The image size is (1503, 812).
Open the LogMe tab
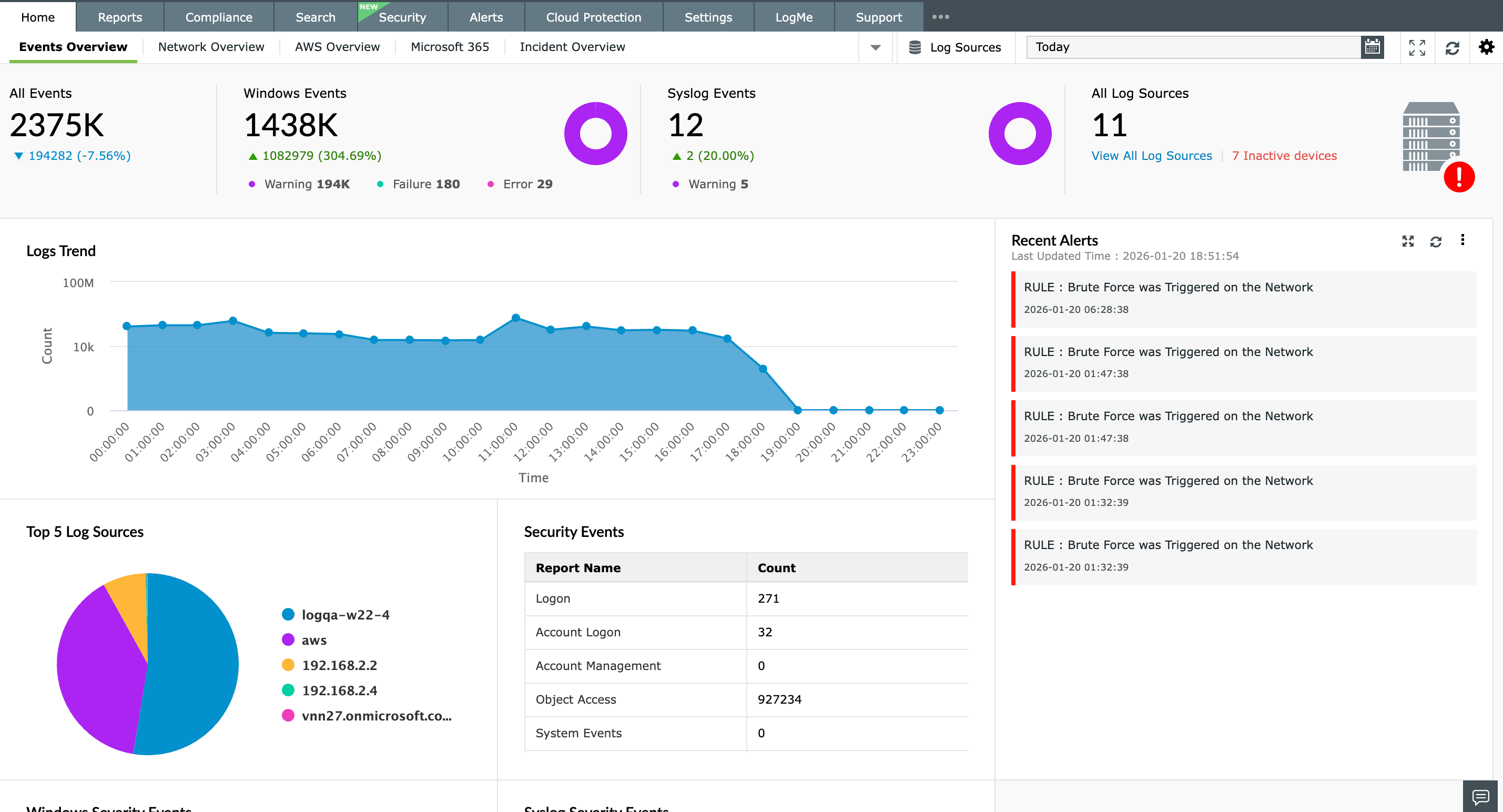click(794, 17)
